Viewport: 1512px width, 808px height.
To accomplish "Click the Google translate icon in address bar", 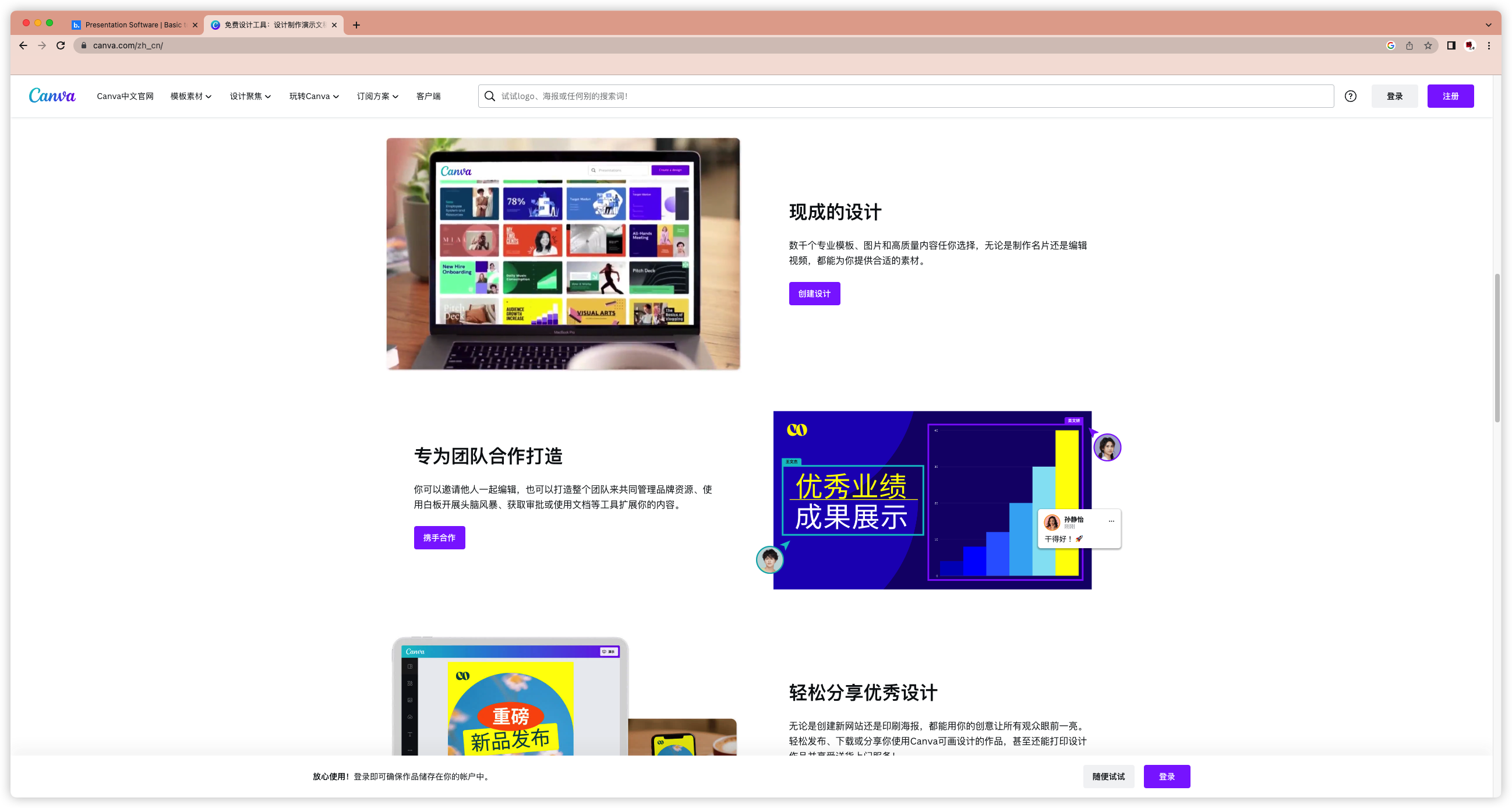I will (1390, 45).
